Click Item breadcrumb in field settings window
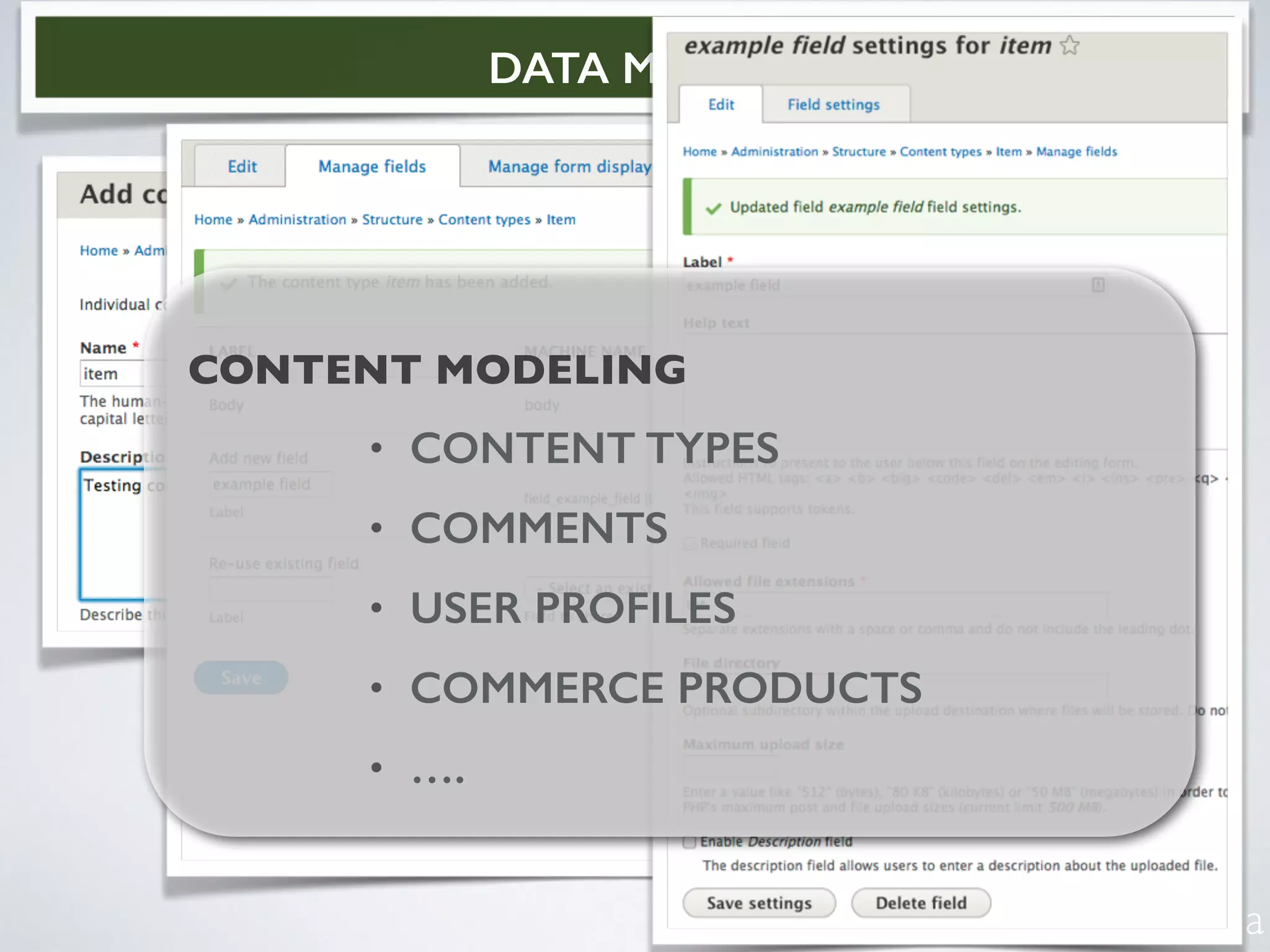1270x952 pixels. (x=1008, y=152)
